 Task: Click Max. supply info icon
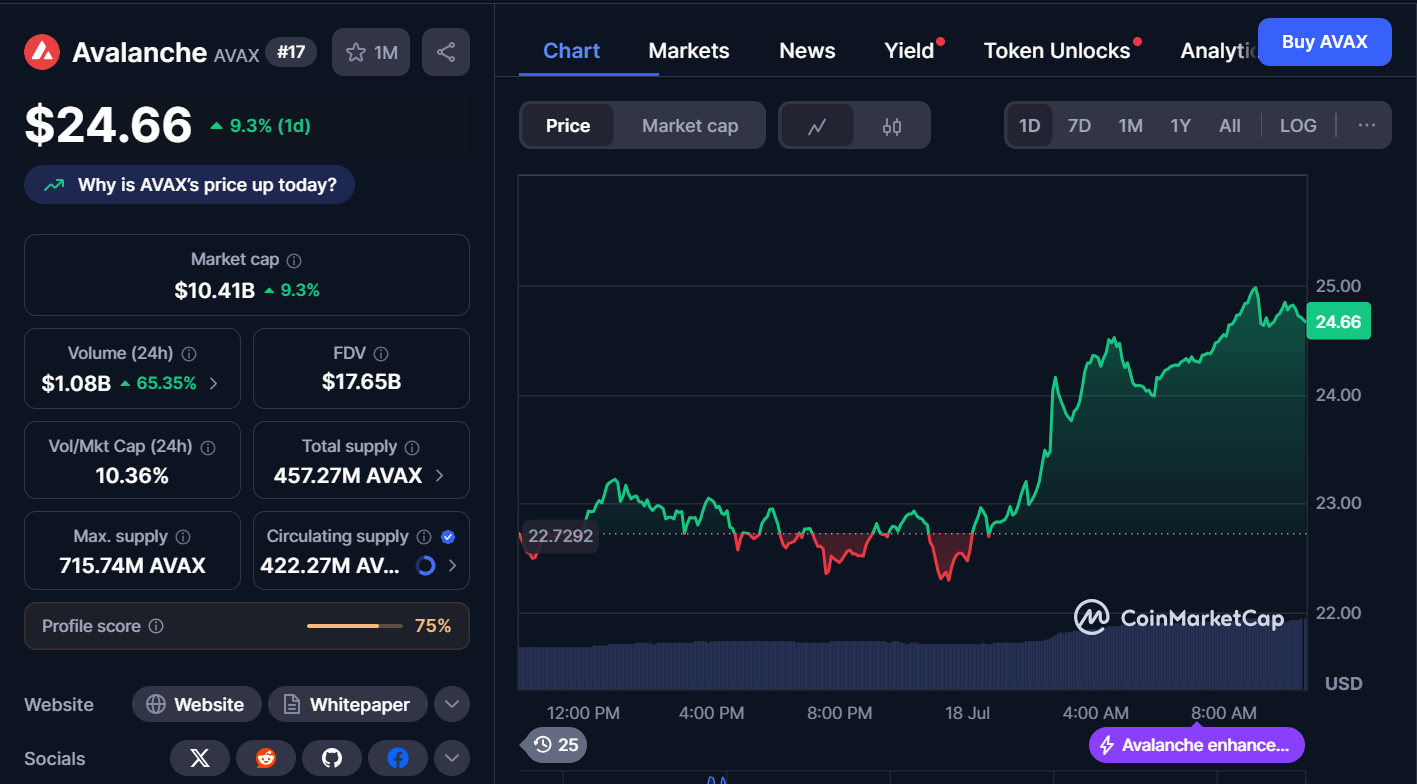pos(183,537)
